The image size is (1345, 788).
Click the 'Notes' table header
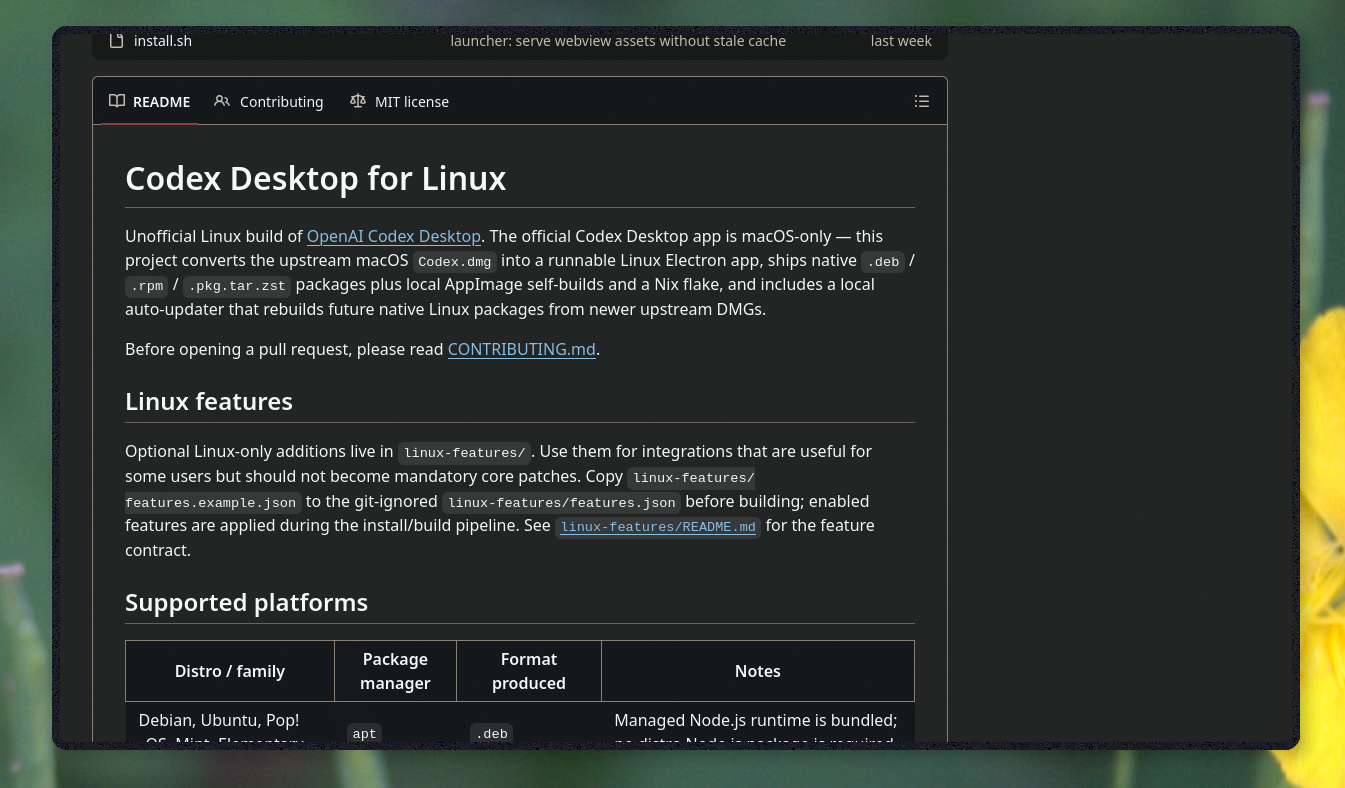[758, 671]
